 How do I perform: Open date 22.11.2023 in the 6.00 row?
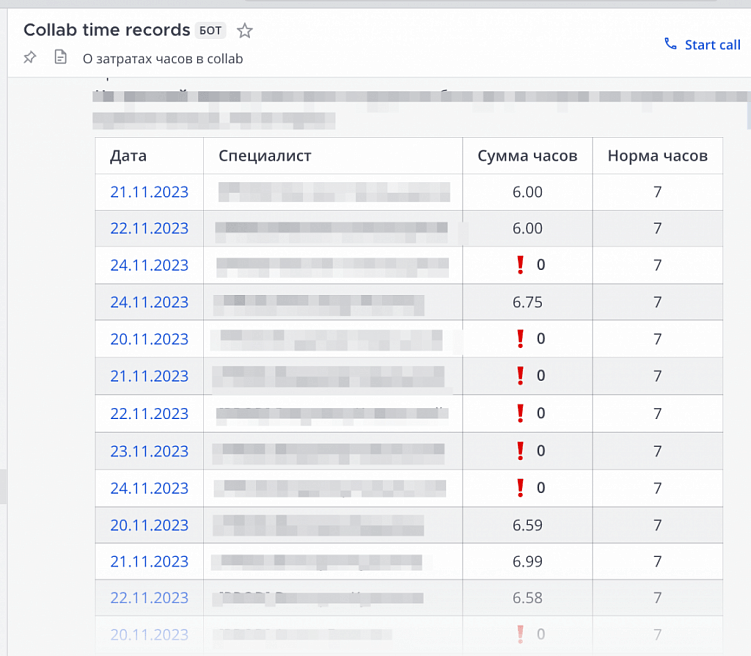point(149,228)
